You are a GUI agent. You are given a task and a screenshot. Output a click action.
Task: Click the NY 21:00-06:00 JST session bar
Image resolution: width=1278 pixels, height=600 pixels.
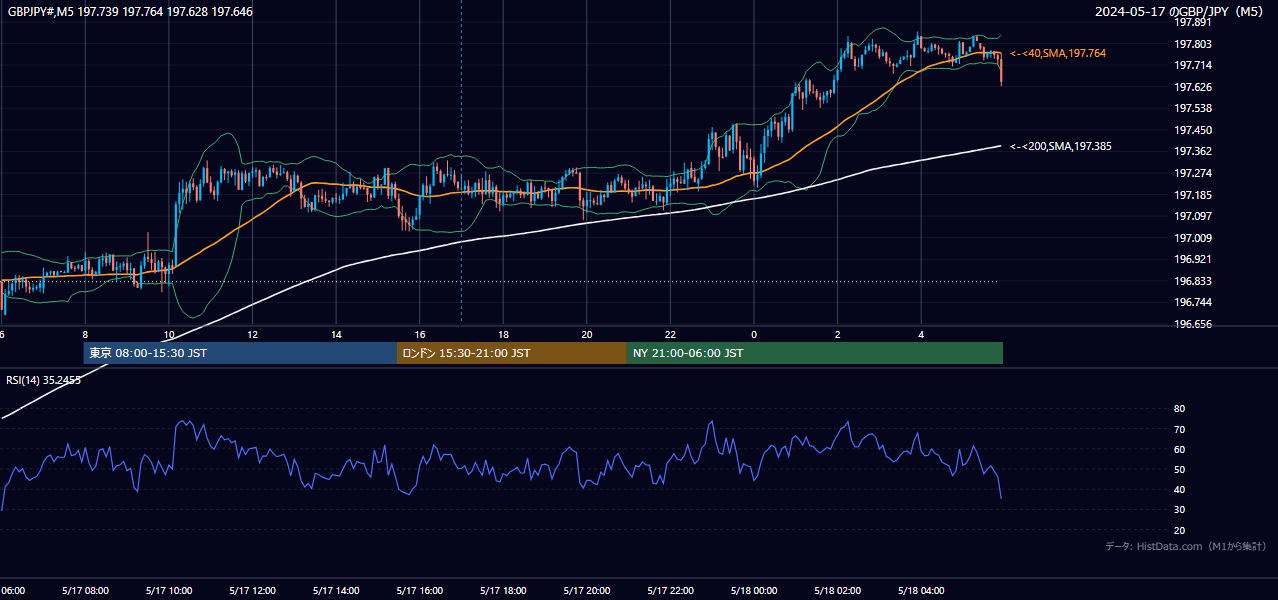pos(815,353)
